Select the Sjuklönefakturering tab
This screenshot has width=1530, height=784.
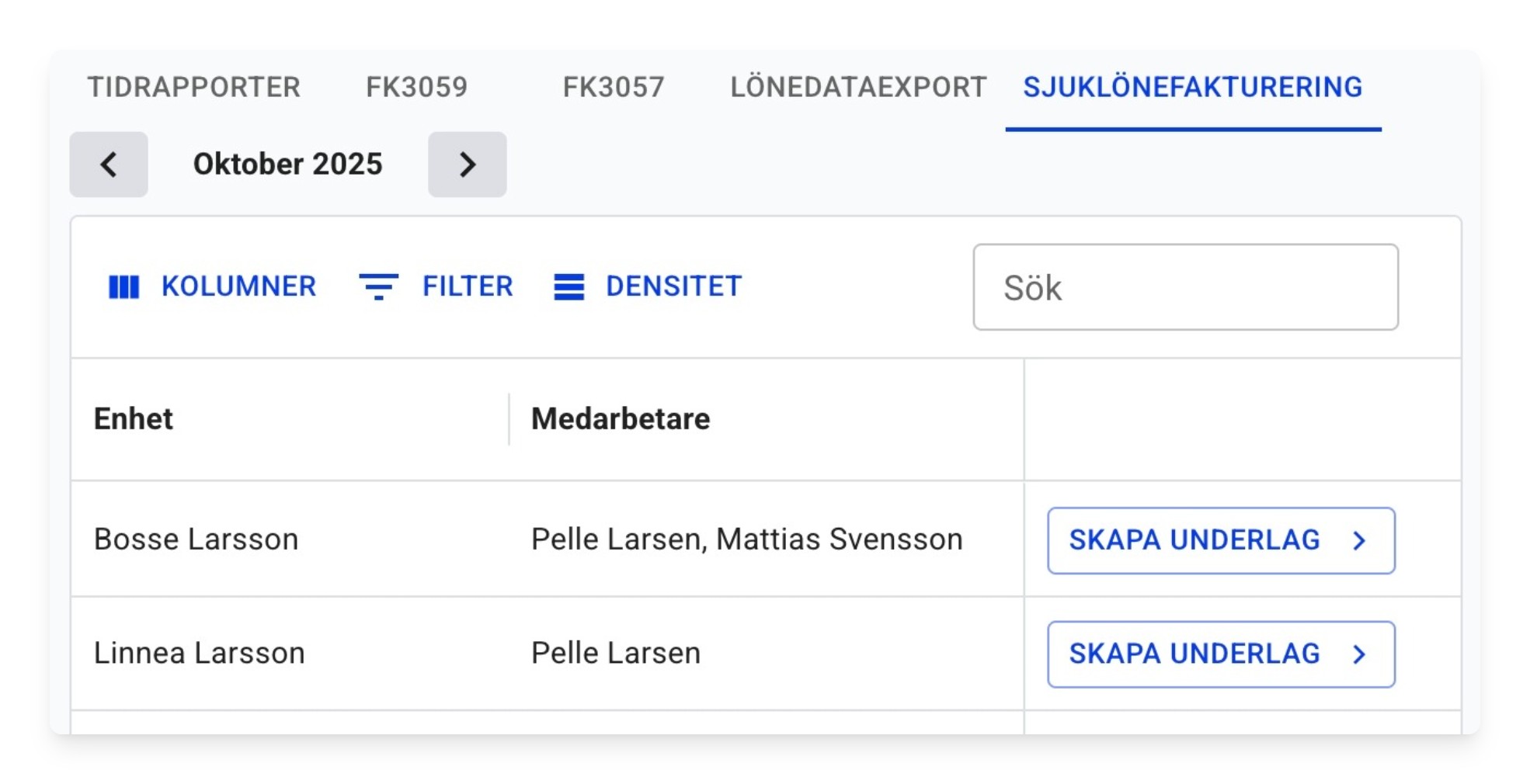(1193, 87)
